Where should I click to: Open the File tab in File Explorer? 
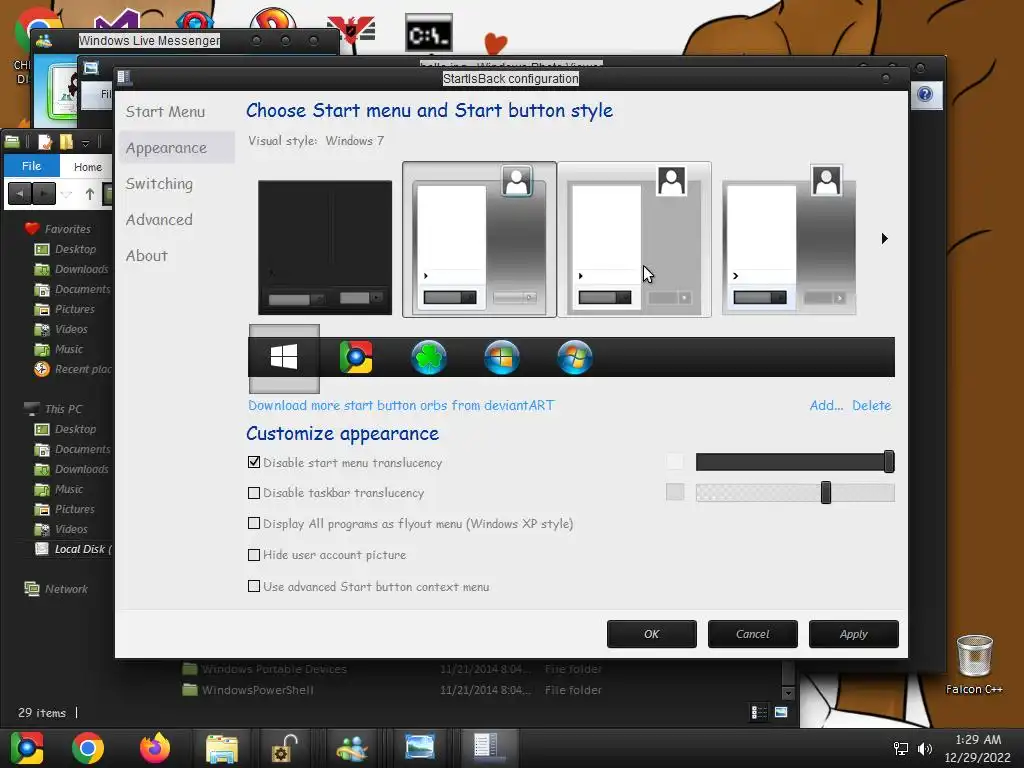tap(31, 166)
